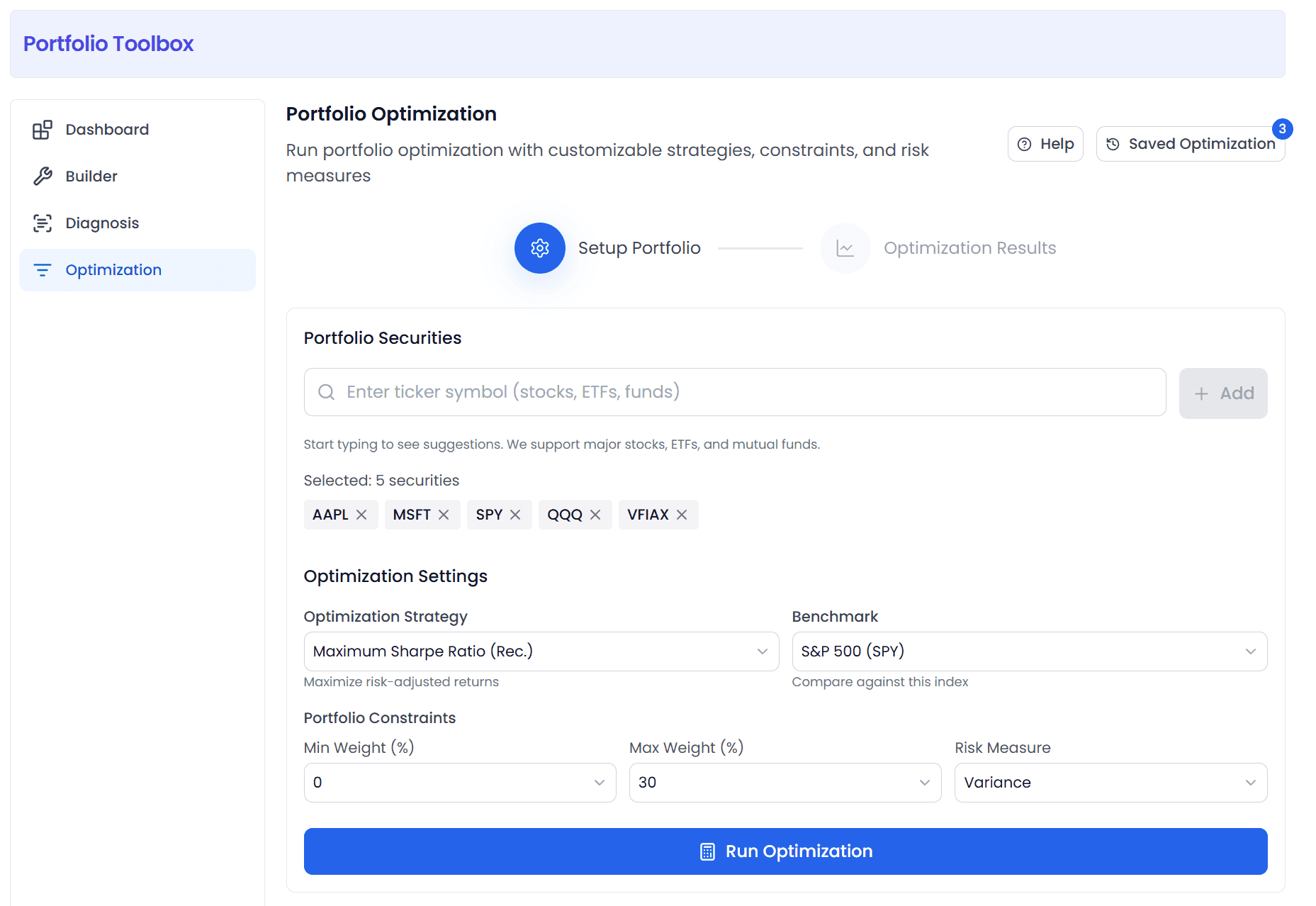Viewport: 1316px width, 906px height.
Task: Open Saved Optimization list
Action: click(1191, 144)
